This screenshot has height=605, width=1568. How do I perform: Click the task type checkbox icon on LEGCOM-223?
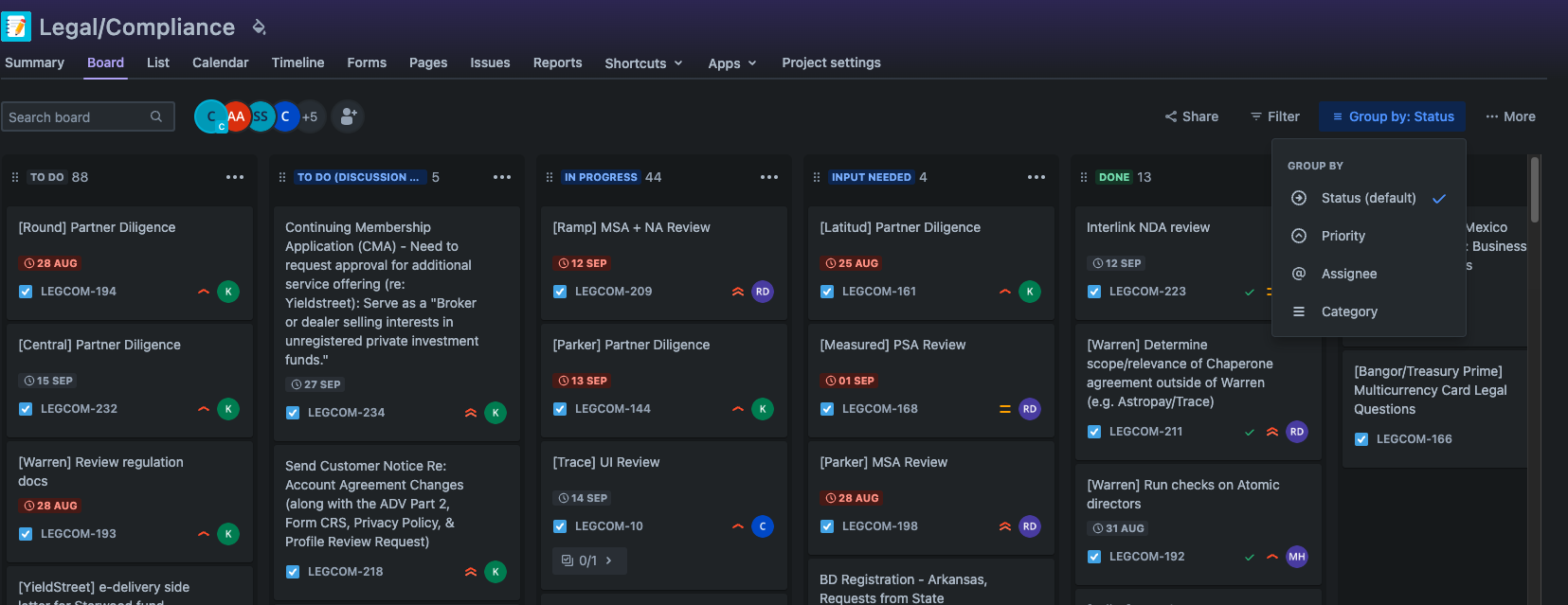click(1094, 292)
